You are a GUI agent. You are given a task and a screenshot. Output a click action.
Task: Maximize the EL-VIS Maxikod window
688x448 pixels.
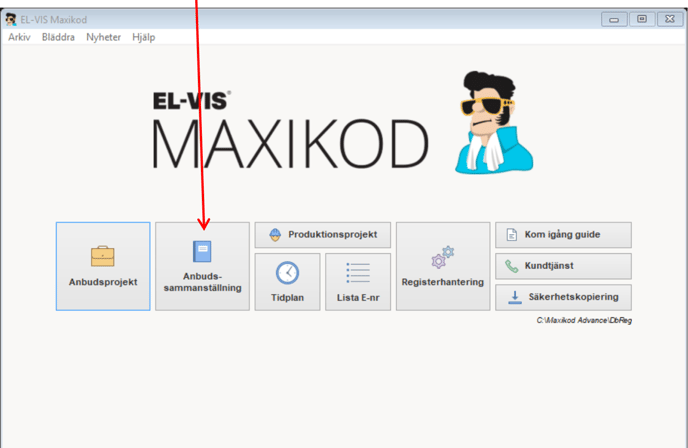[642, 19]
